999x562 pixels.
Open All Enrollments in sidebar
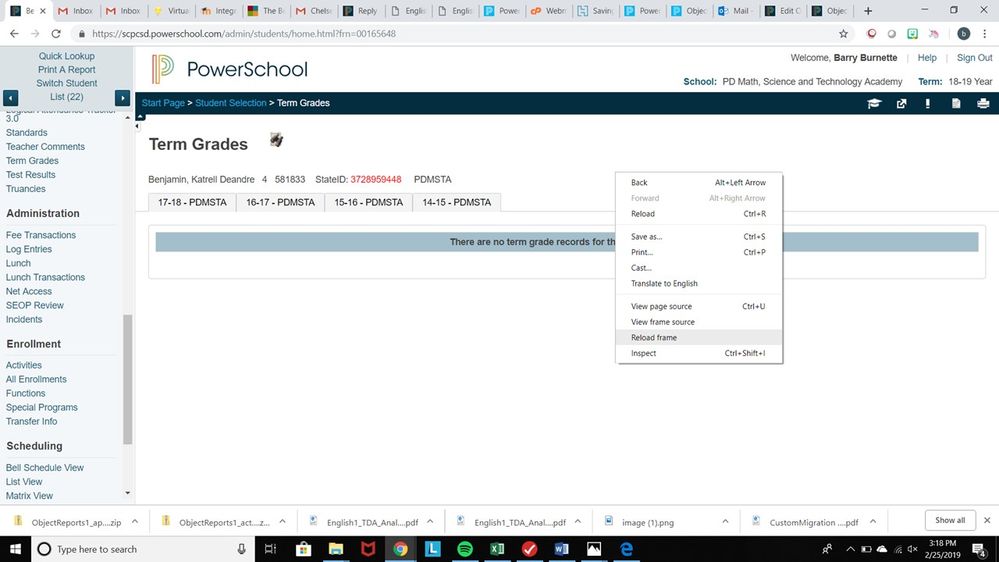point(36,379)
